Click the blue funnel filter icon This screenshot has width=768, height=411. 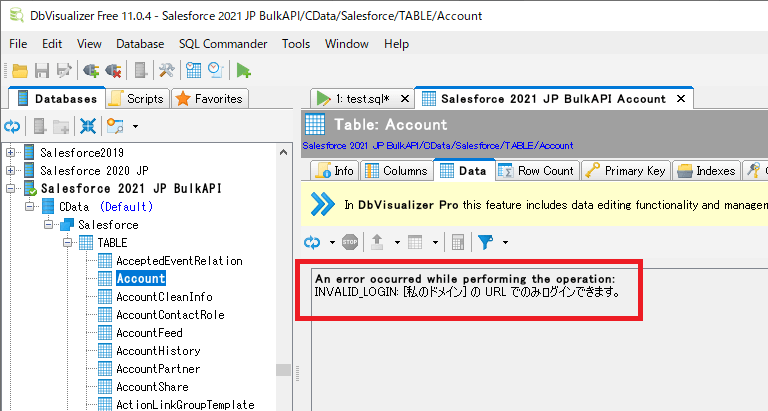pos(485,242)
